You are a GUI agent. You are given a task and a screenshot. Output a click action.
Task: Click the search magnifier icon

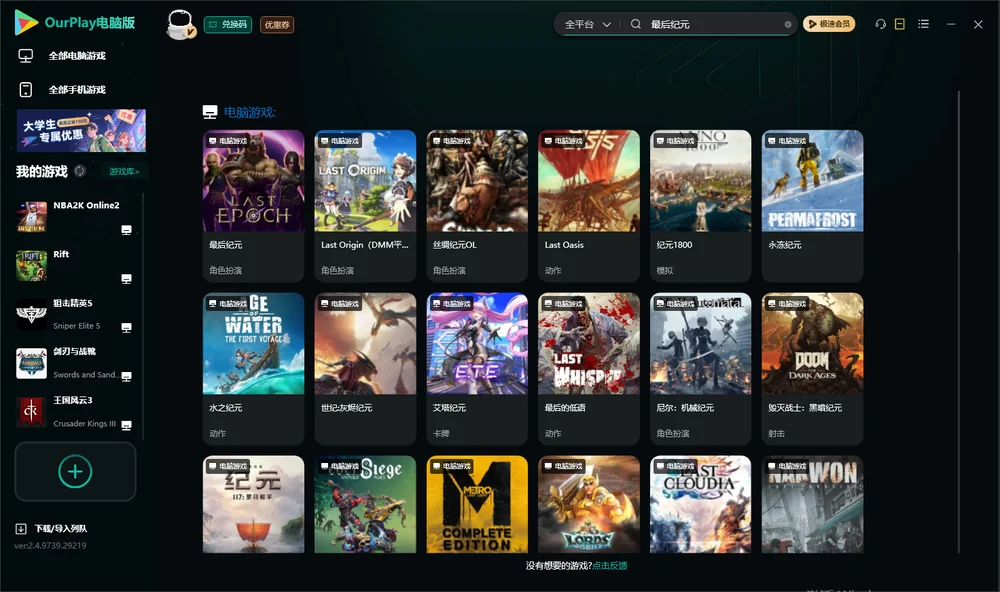point(636,24)
